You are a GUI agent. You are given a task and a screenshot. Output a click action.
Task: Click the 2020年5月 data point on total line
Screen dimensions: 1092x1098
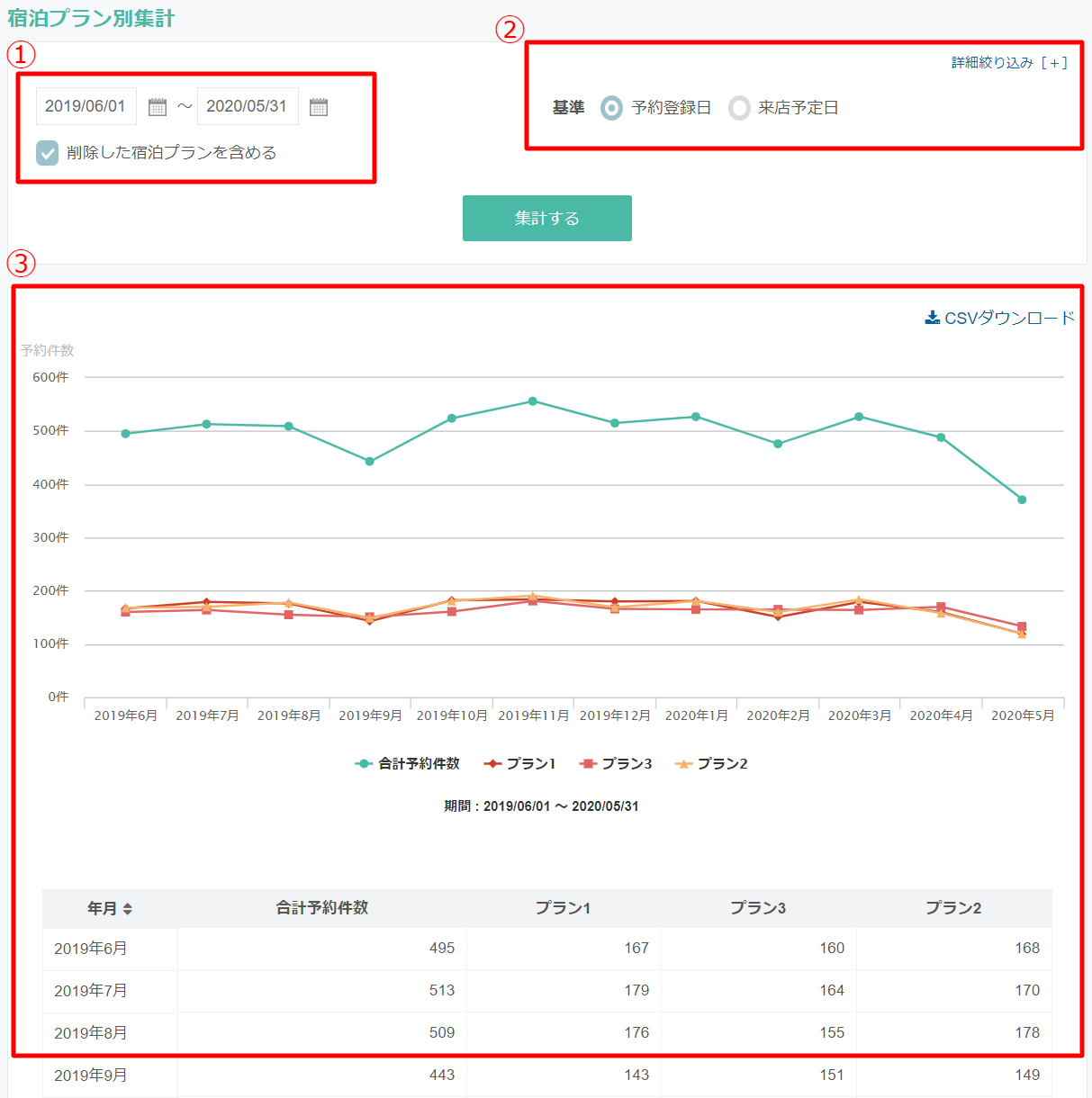(x=1022, y=499)
